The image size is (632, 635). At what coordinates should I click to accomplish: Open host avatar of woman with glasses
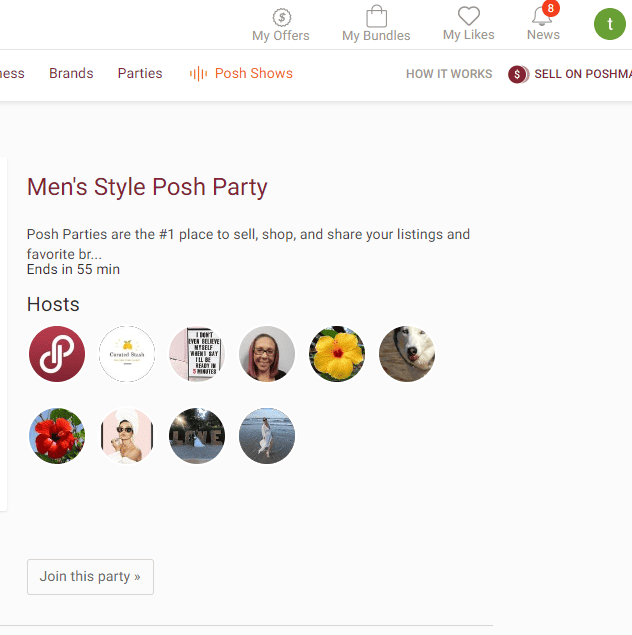click(x=267, y=354)
